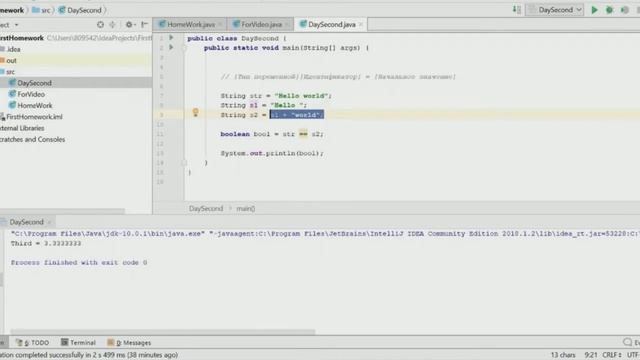Expand Scratches and Consoles node
The height and width of the screenshot is (360, 640).
pos(32,140)
